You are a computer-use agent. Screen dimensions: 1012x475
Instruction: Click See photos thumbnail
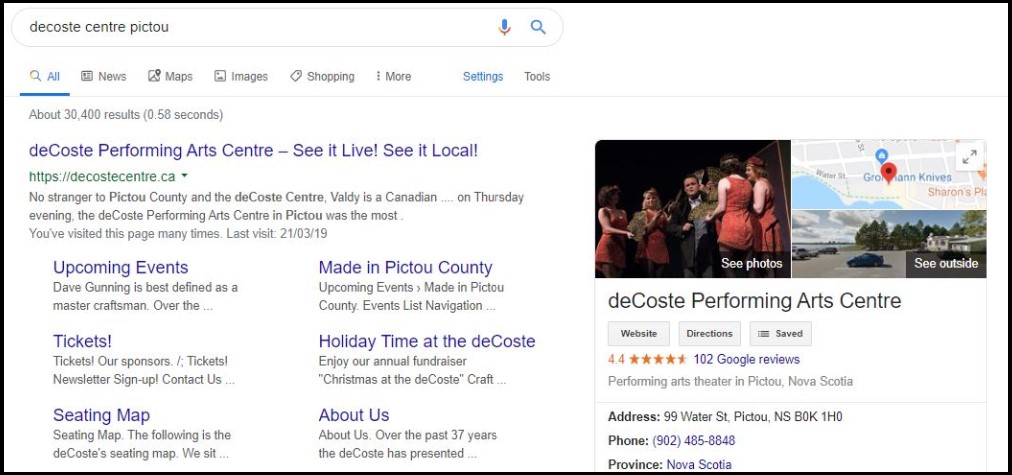693,209
